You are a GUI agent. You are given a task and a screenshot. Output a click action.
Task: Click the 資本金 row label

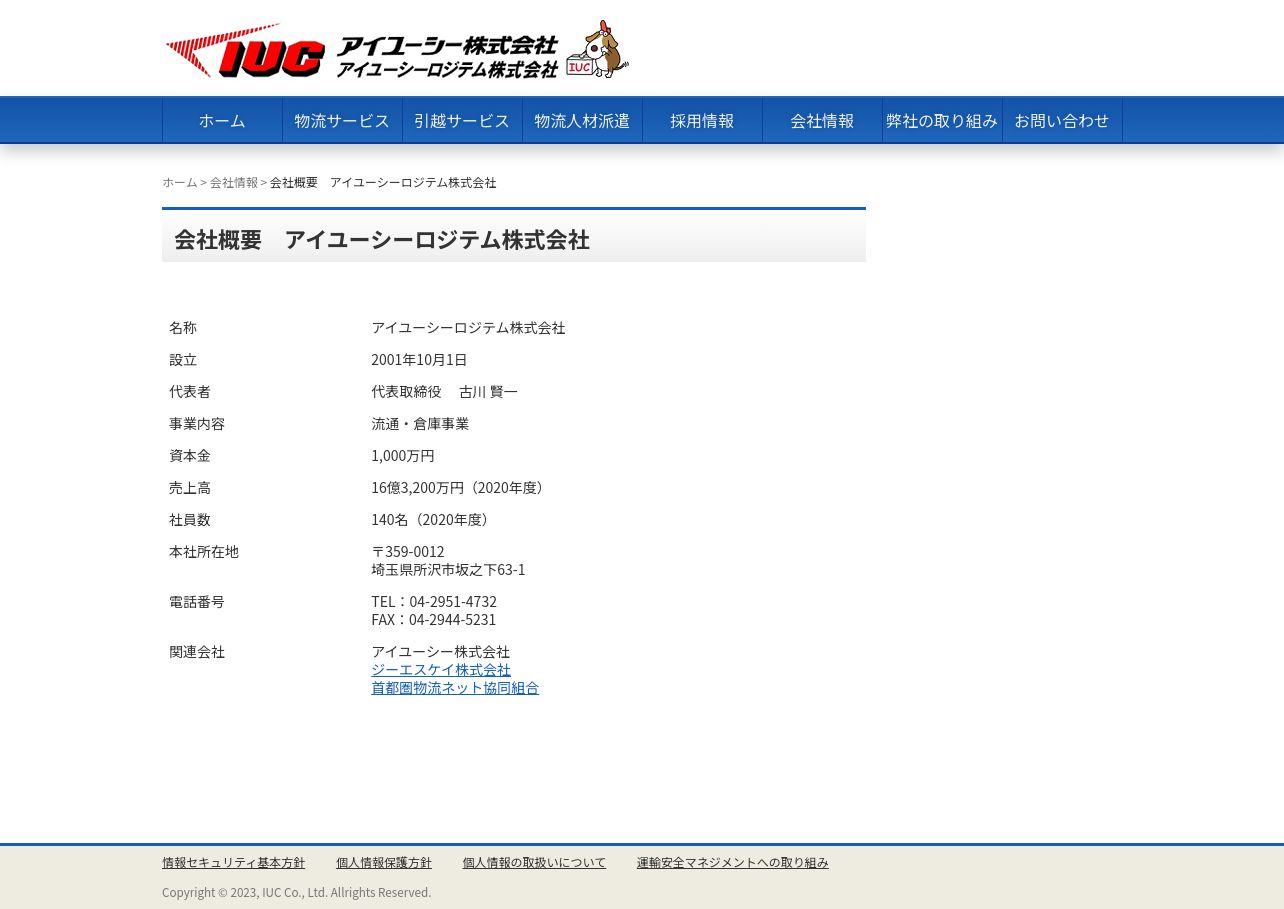190,456
